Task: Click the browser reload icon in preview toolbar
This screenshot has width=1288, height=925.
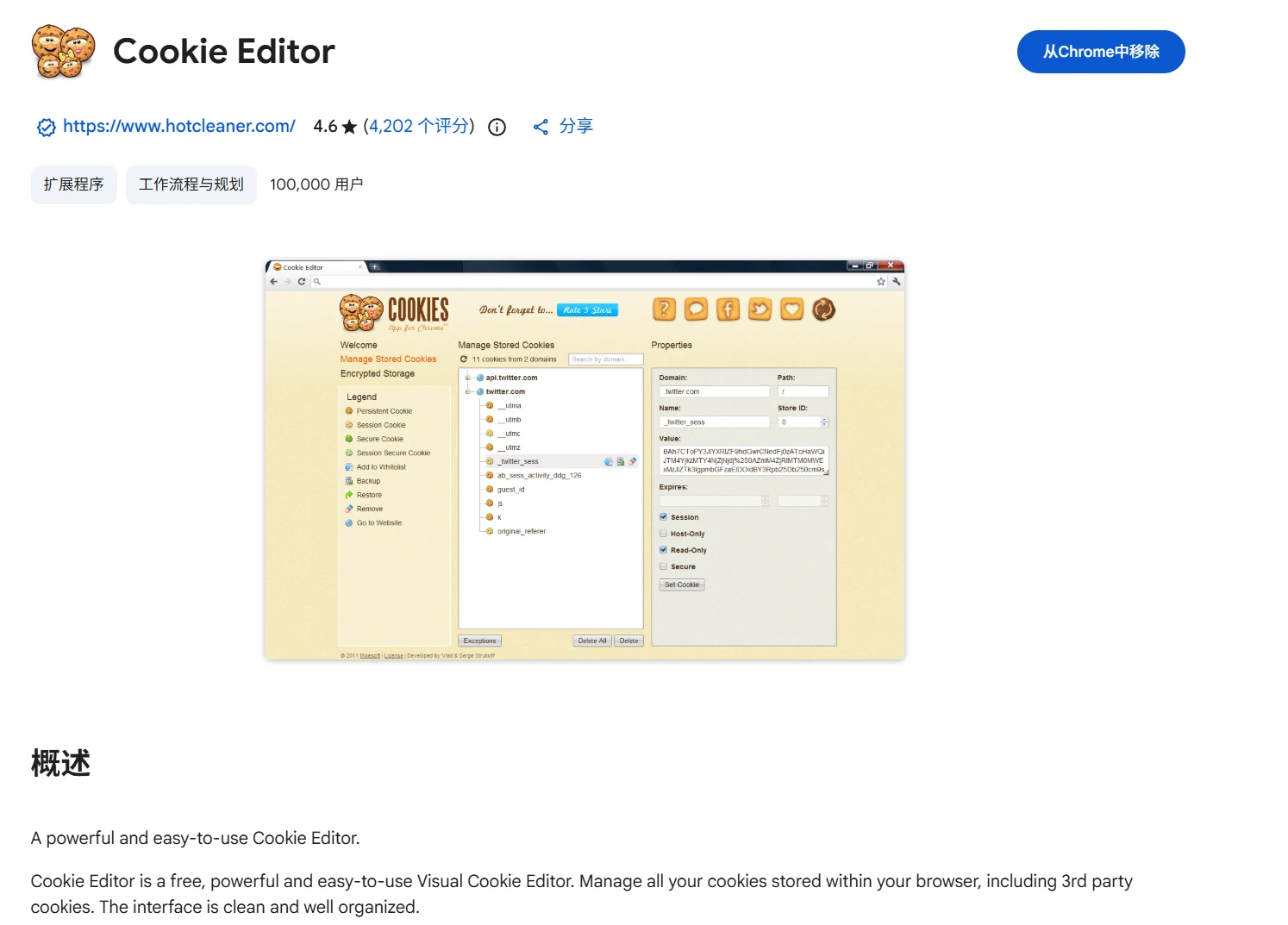Action: tap(302, 282)
